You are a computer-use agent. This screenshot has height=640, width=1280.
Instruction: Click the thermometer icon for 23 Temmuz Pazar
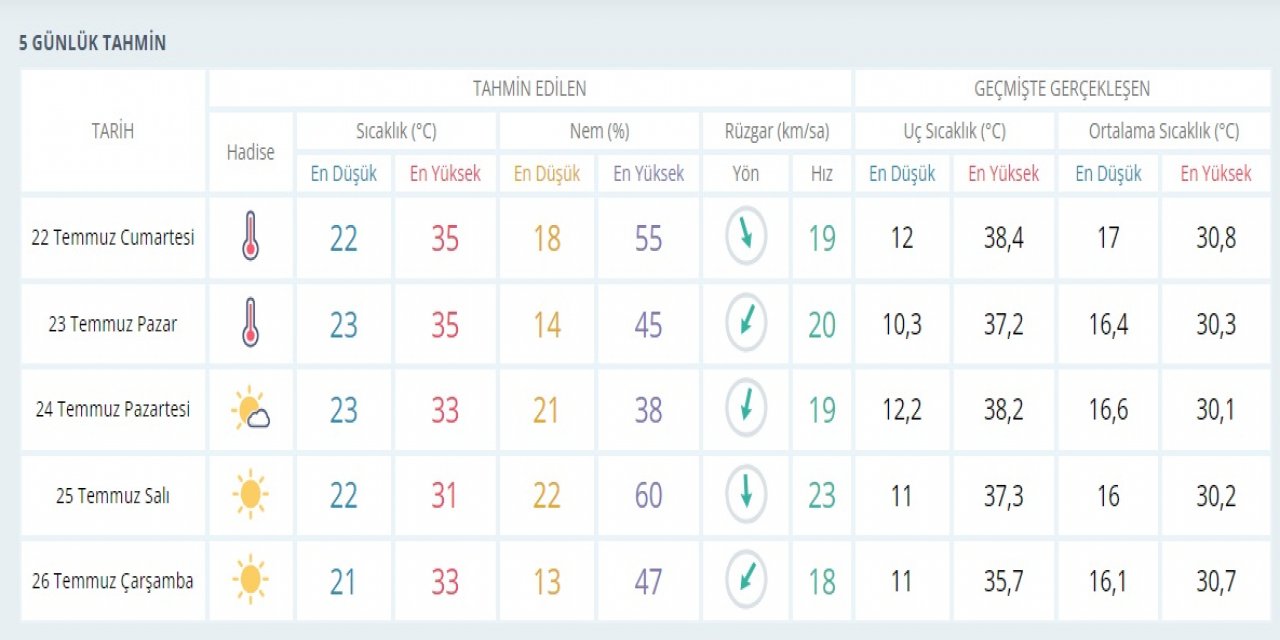[x=250, y=324]
